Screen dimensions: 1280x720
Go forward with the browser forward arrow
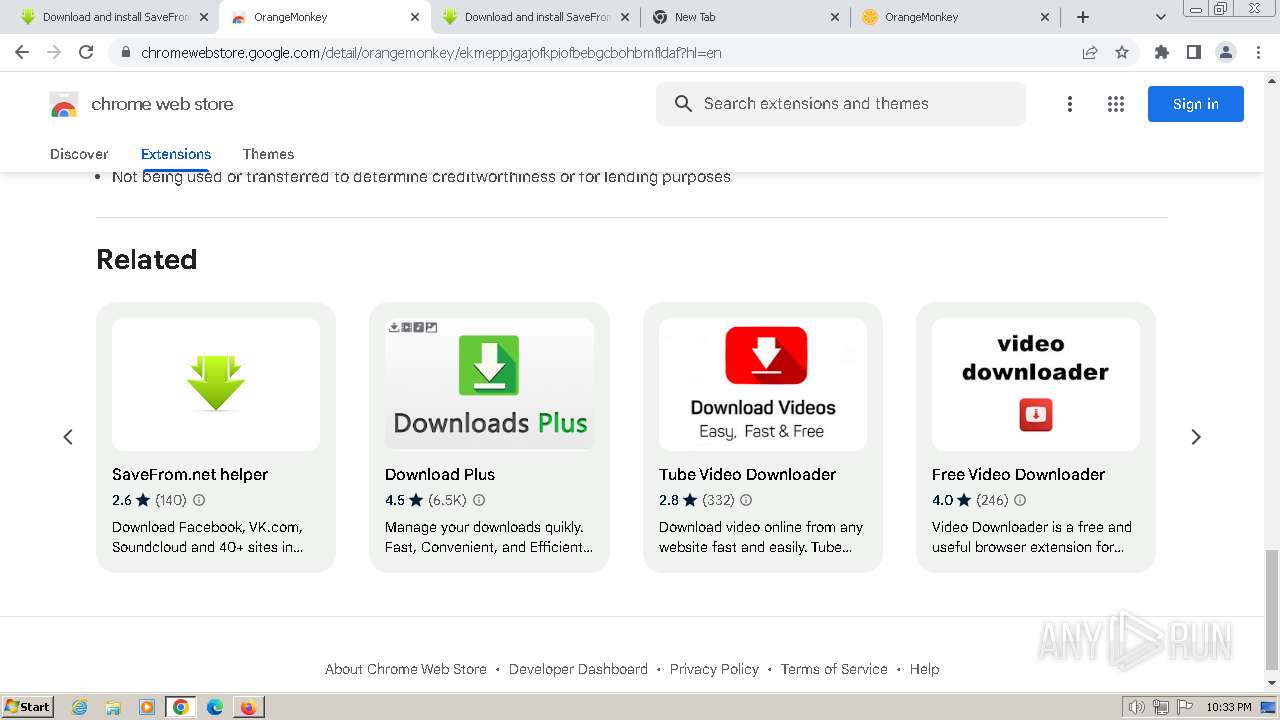coord(54,52)
